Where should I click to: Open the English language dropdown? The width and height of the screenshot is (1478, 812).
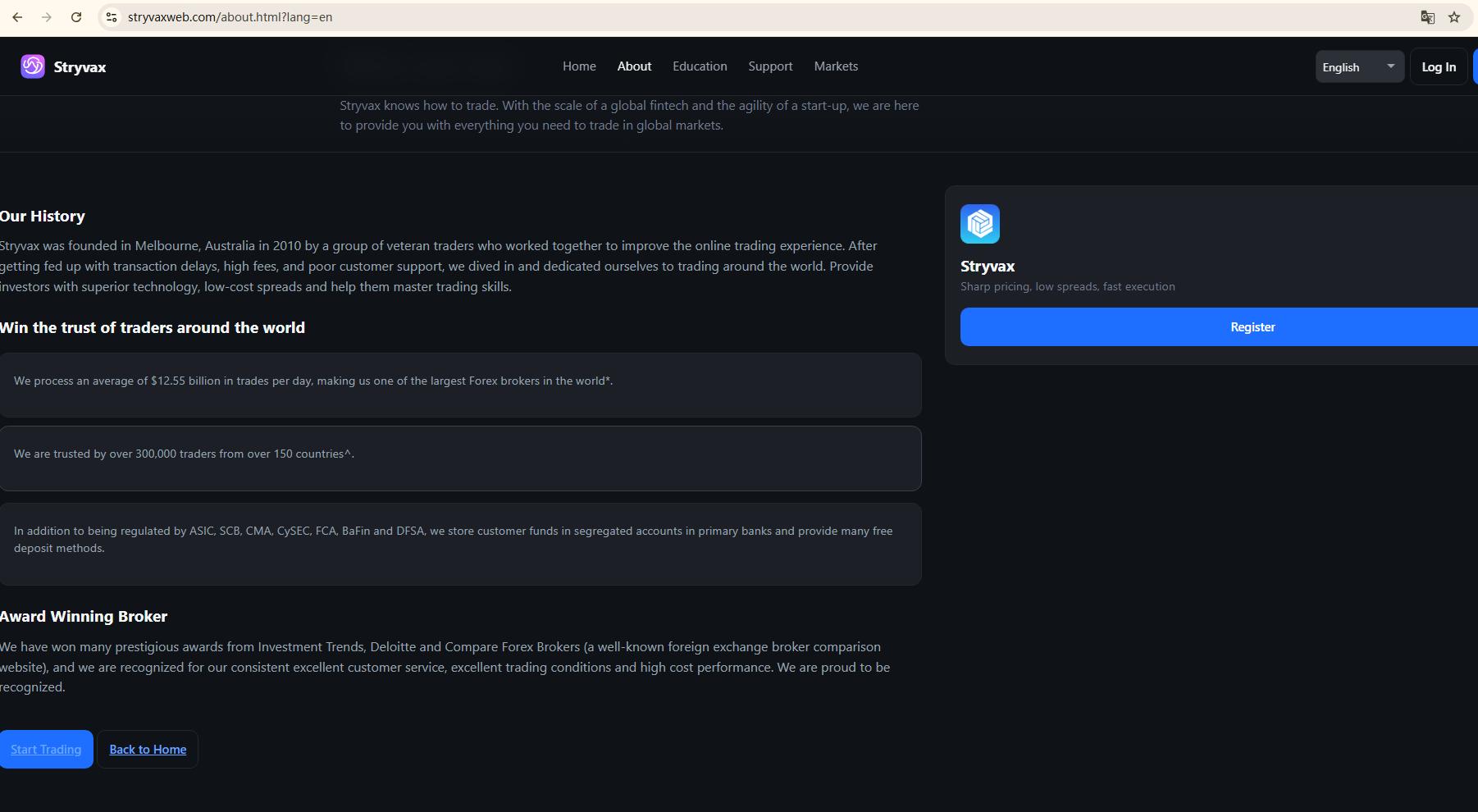(x=1359, y=66)
